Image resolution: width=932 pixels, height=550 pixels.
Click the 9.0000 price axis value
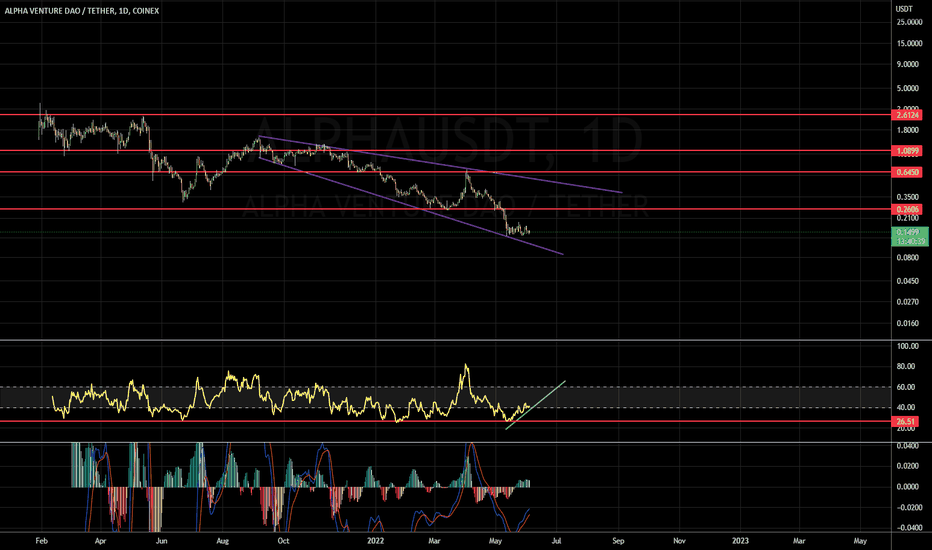(x=908, y=64)
